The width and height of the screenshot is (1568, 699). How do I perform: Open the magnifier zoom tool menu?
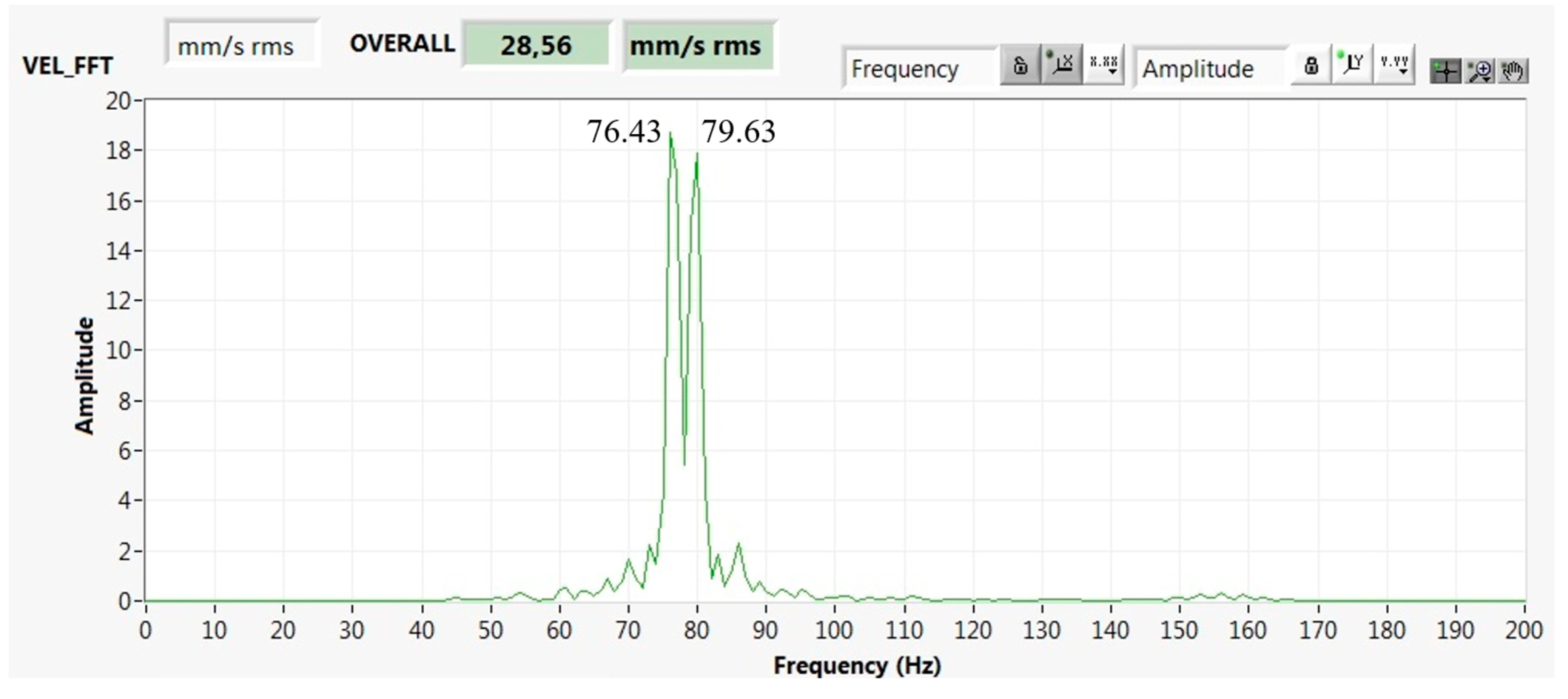click(x=1480, y=72)
